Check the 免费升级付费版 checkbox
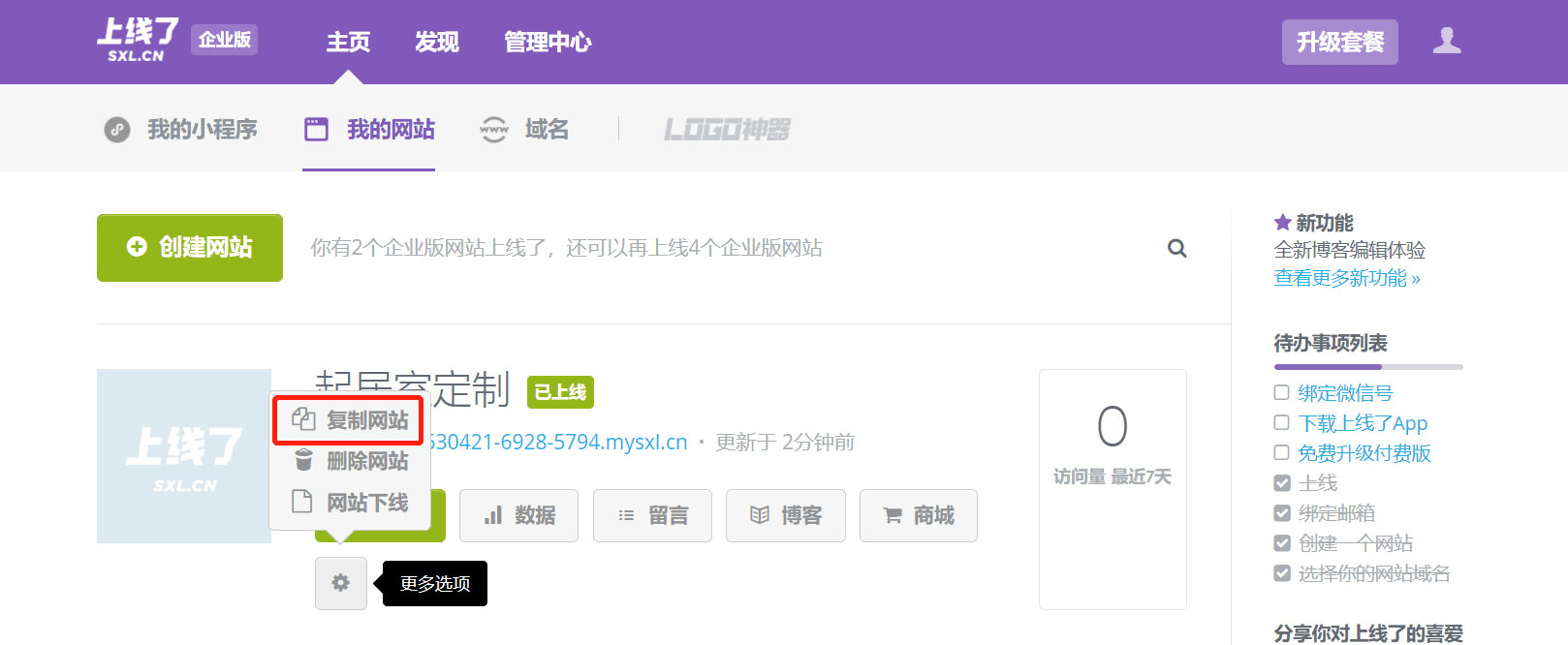 (1281, 452)
